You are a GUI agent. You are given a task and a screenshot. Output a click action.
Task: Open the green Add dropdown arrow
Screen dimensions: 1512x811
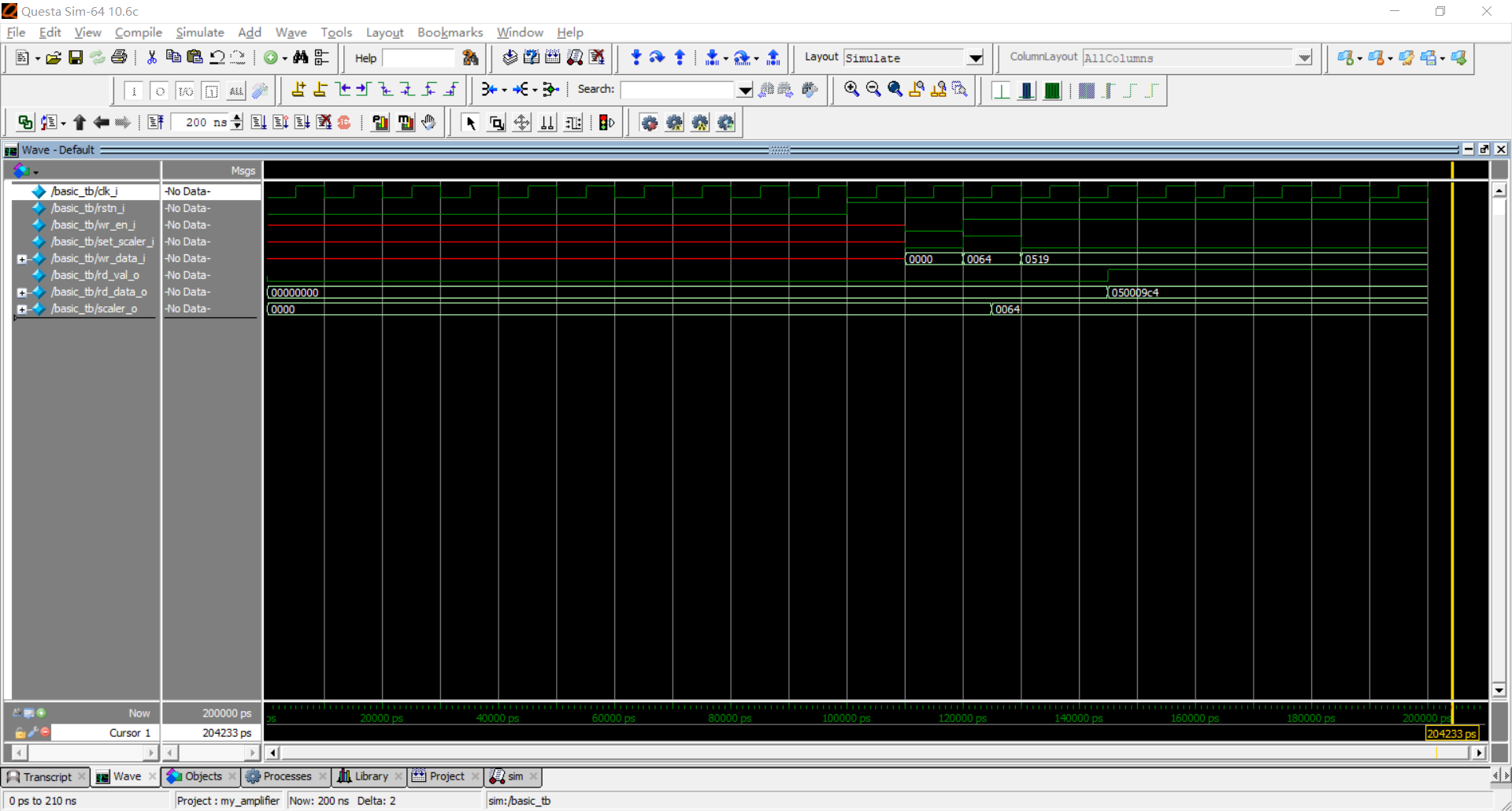pyautogui.click(x=284, y=58)
